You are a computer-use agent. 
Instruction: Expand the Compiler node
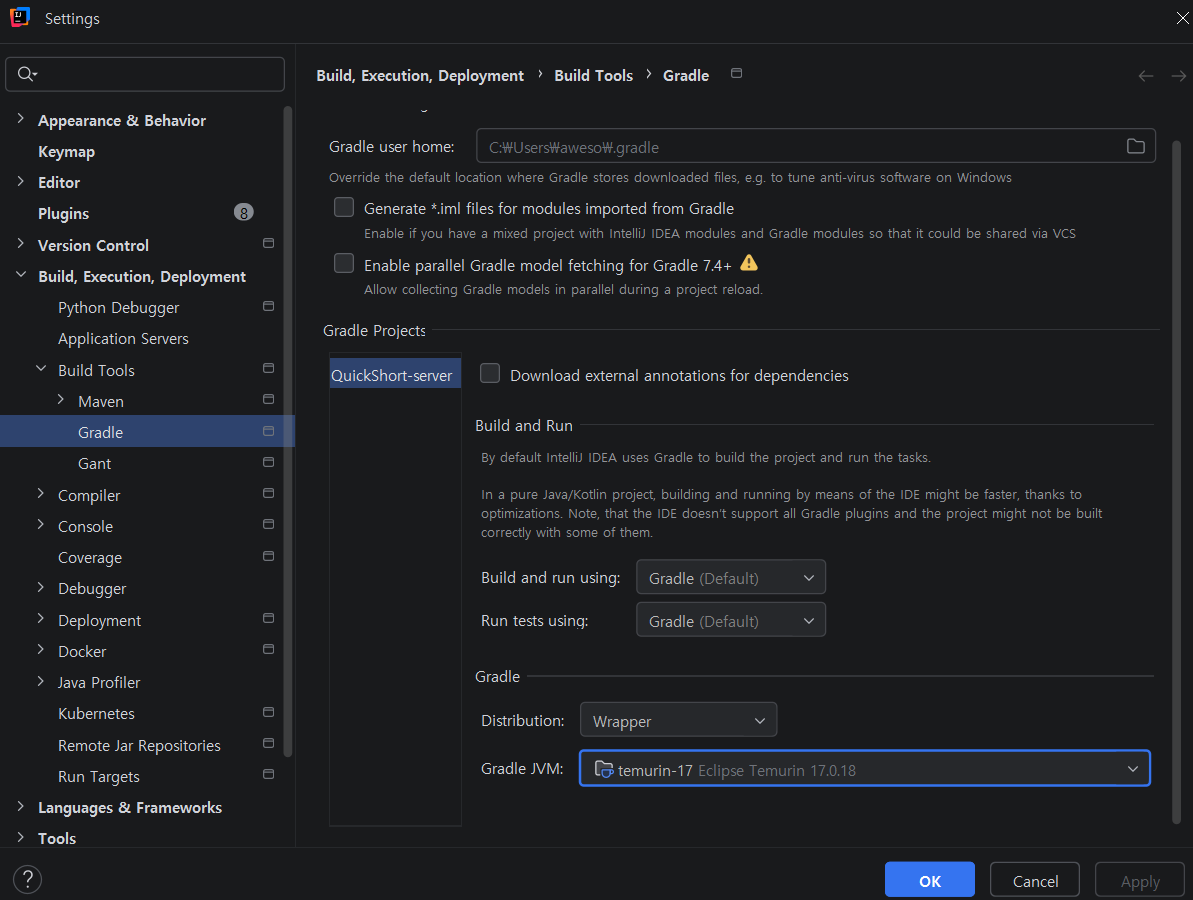pyautogui.click(x=41, y=493)
